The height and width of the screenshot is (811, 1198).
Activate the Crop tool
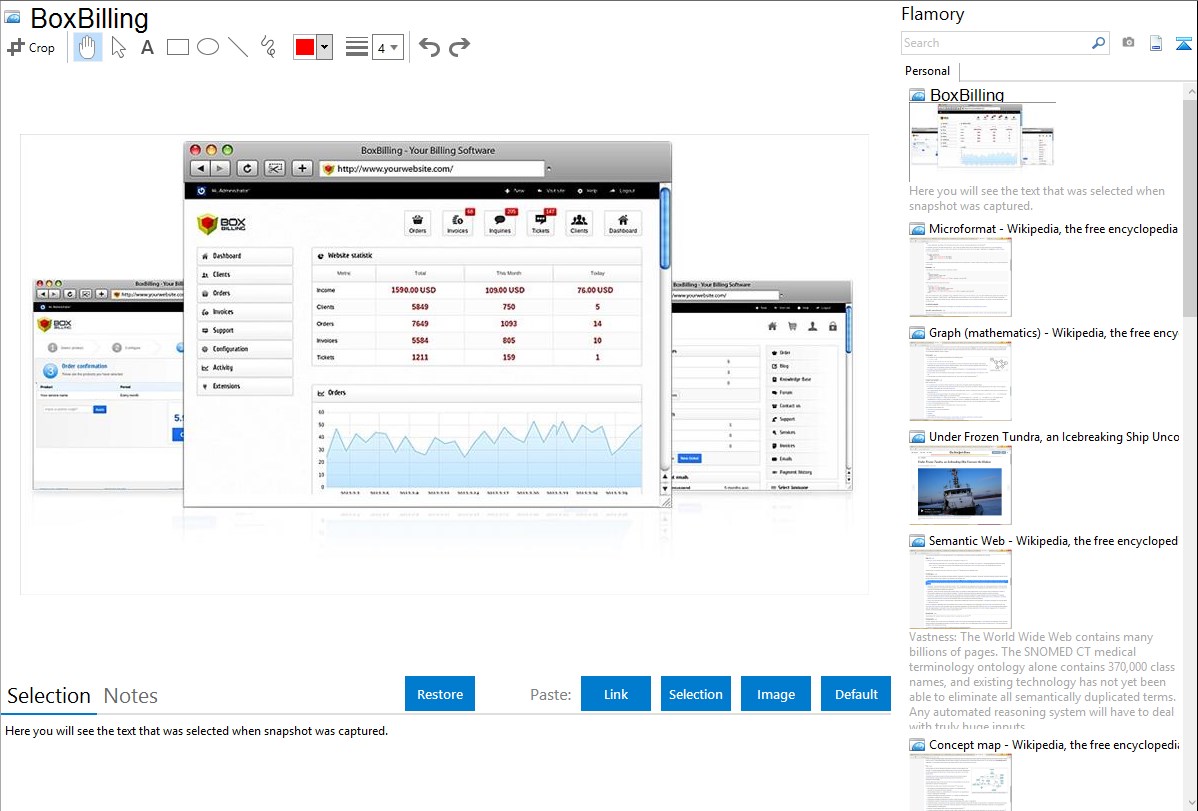click(31, 47)
